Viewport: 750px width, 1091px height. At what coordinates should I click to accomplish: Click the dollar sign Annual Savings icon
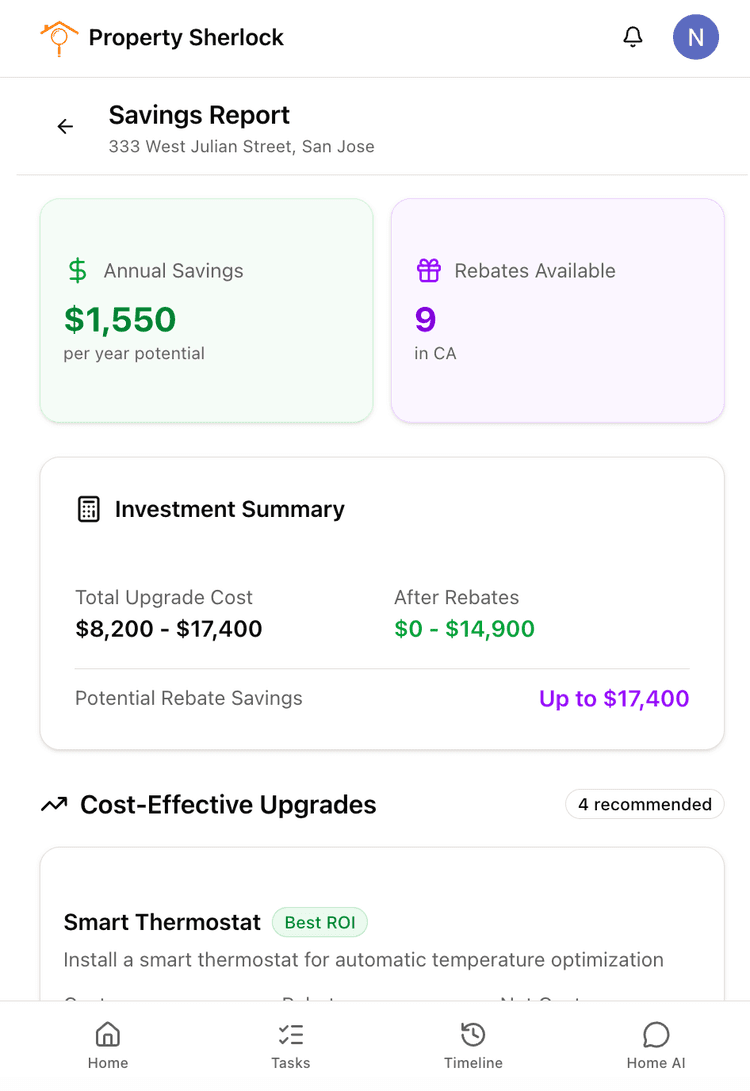[x=77, y=271]
